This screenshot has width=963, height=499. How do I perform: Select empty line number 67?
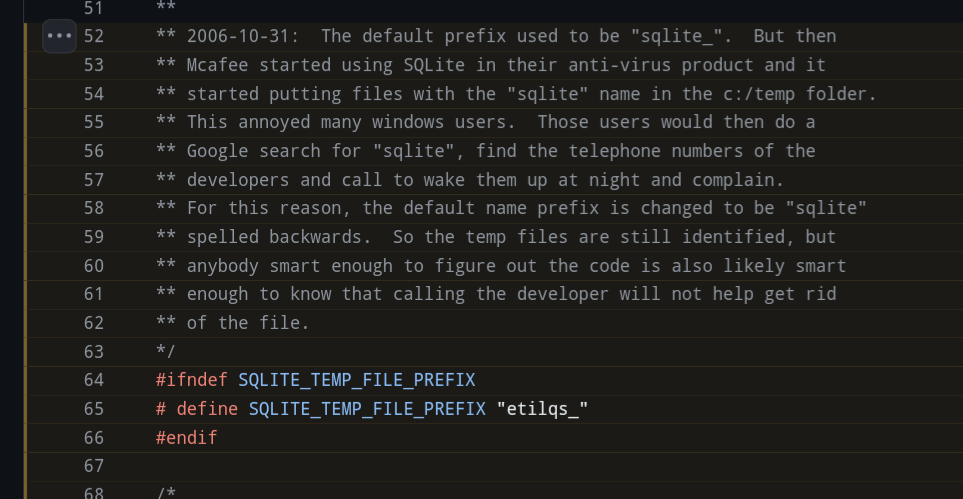pyautogui.click(x=94, y=466)
